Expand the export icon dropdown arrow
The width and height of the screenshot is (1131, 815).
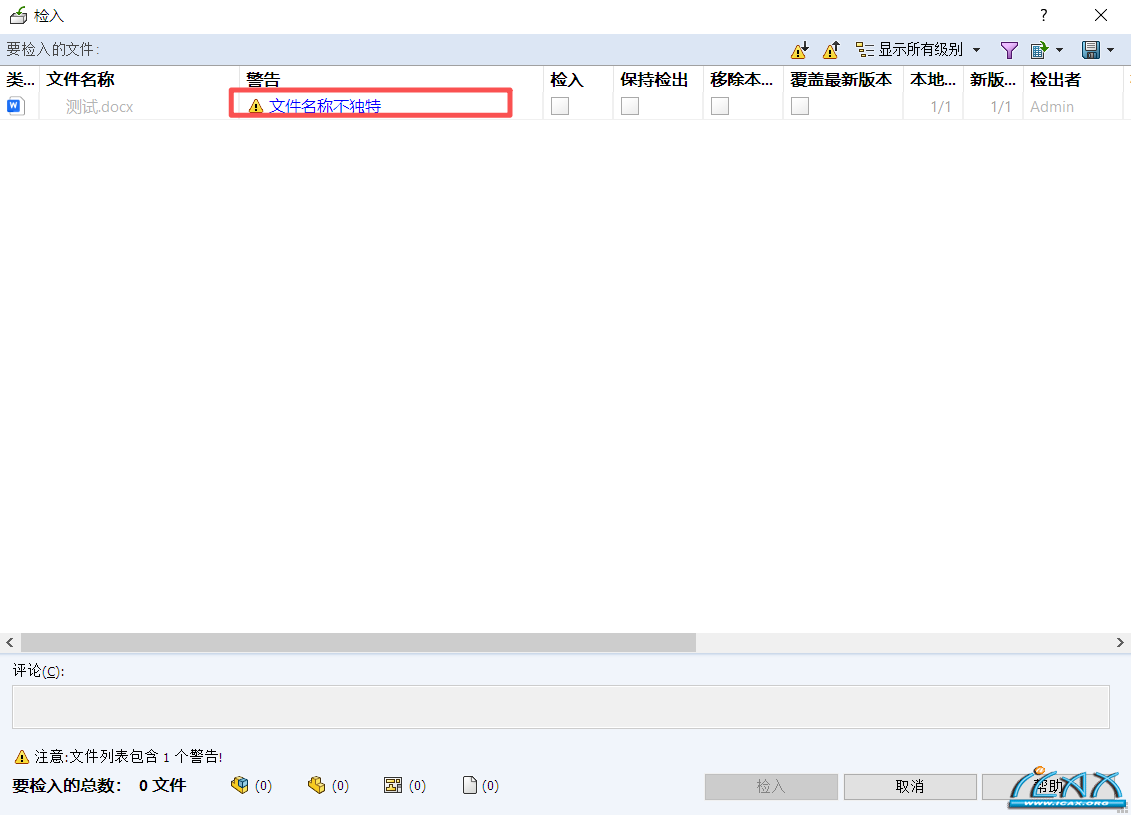coord(1060,50)
